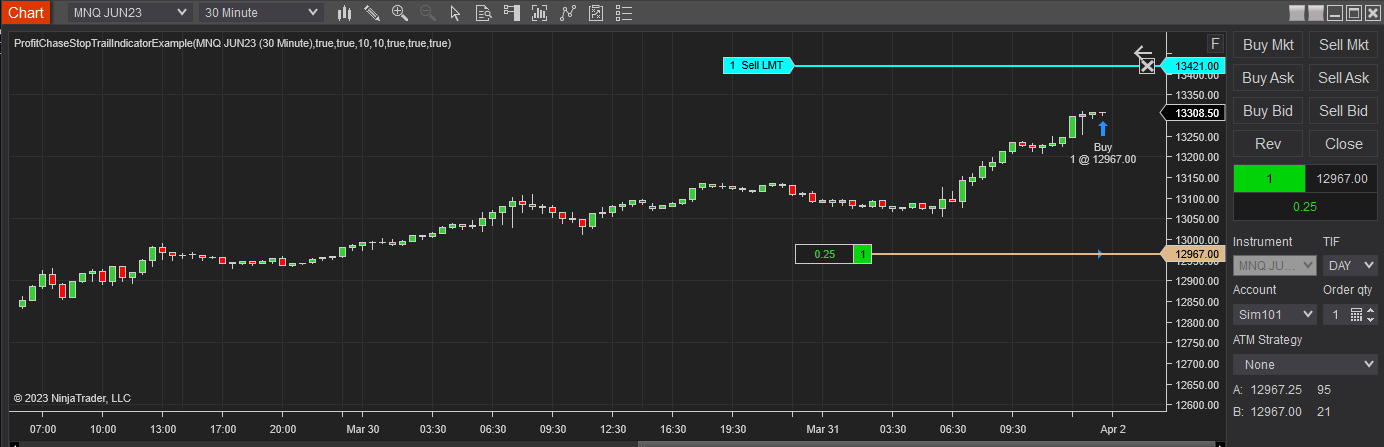Click the green position quantity box
The width and height of the screenshot is (1384, 447).
1269,178
